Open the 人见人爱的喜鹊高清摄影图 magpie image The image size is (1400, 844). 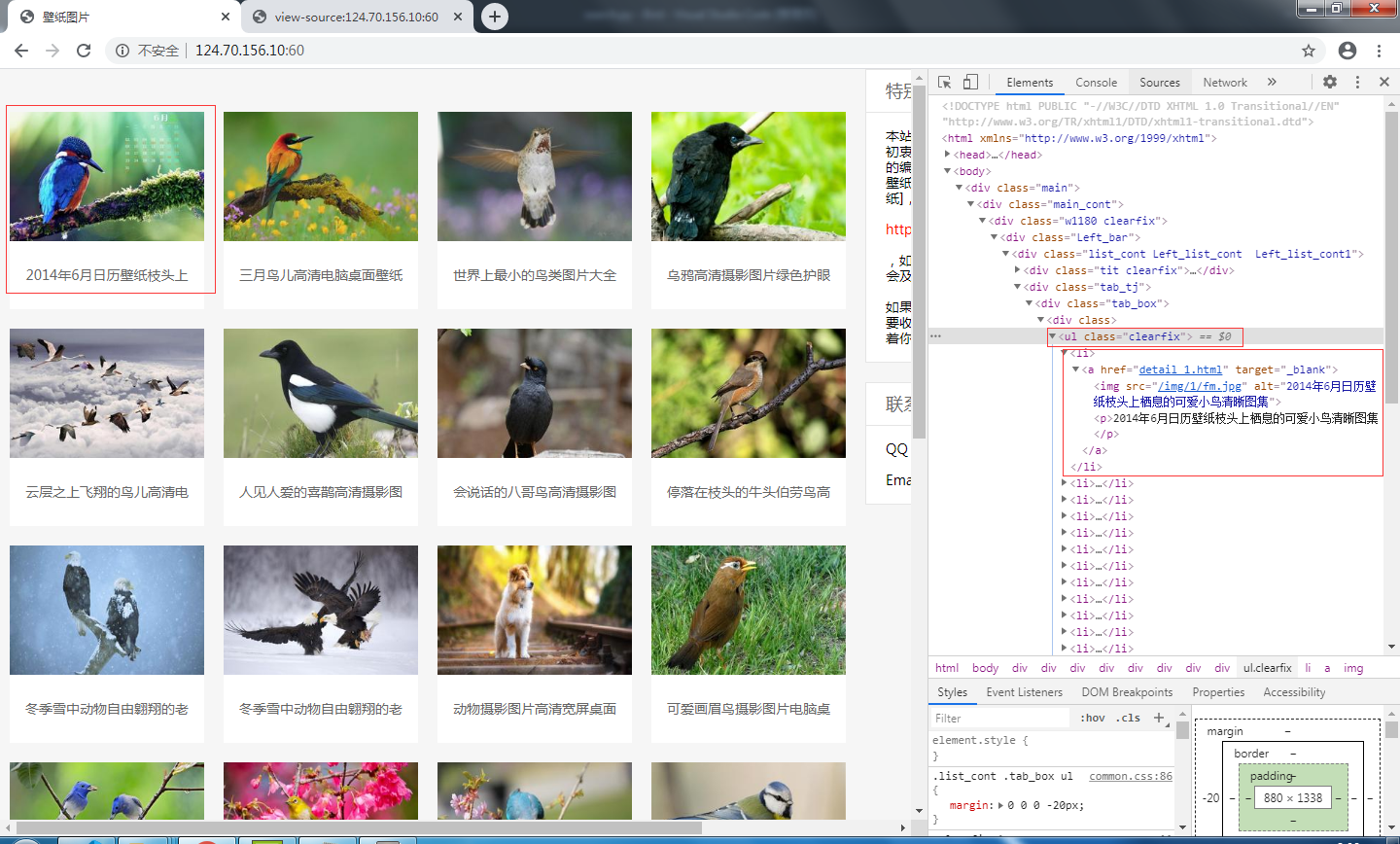click(x=321, y=393)
